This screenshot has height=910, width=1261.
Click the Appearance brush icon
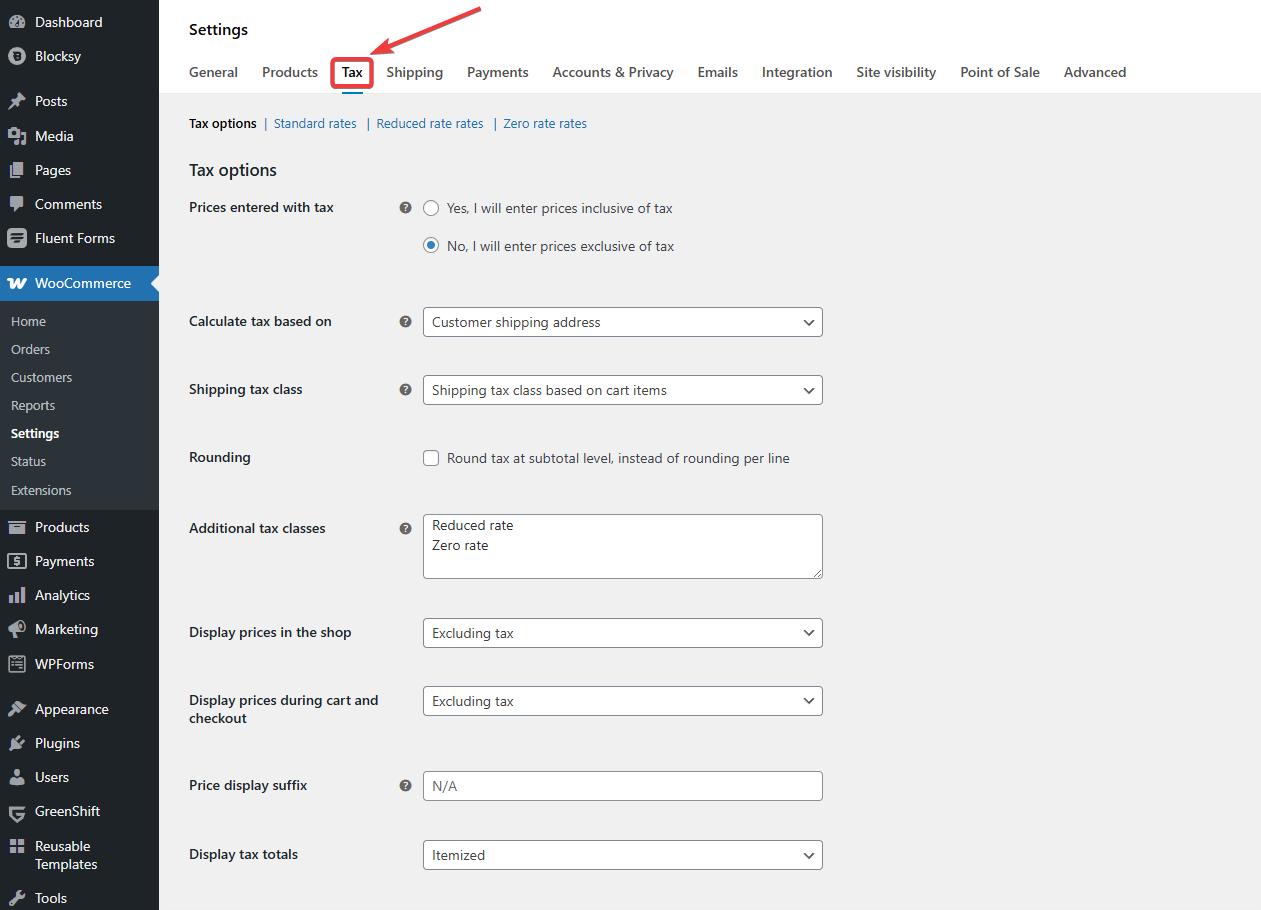(x=17, y=709)
